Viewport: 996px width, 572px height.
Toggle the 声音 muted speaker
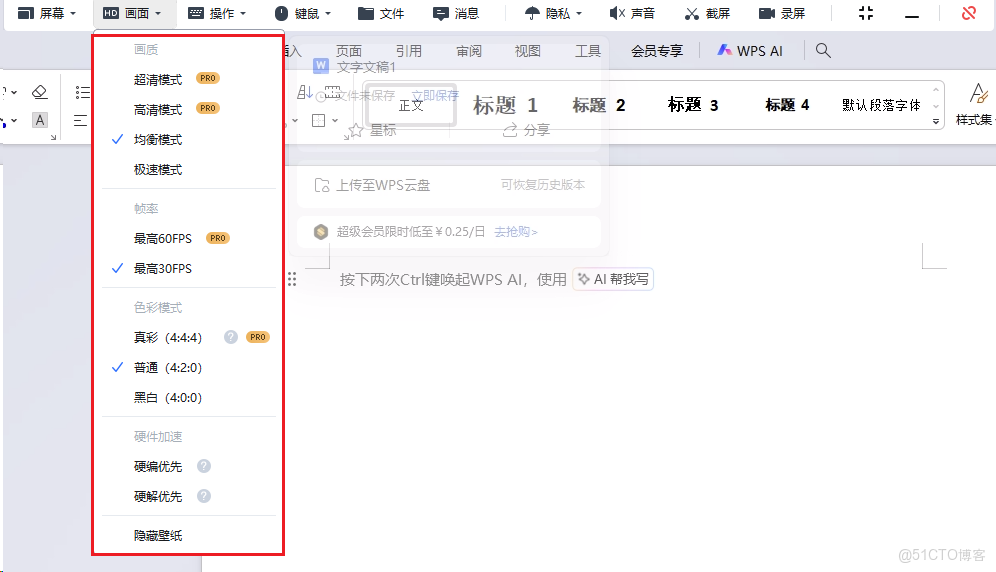(632, 13)
